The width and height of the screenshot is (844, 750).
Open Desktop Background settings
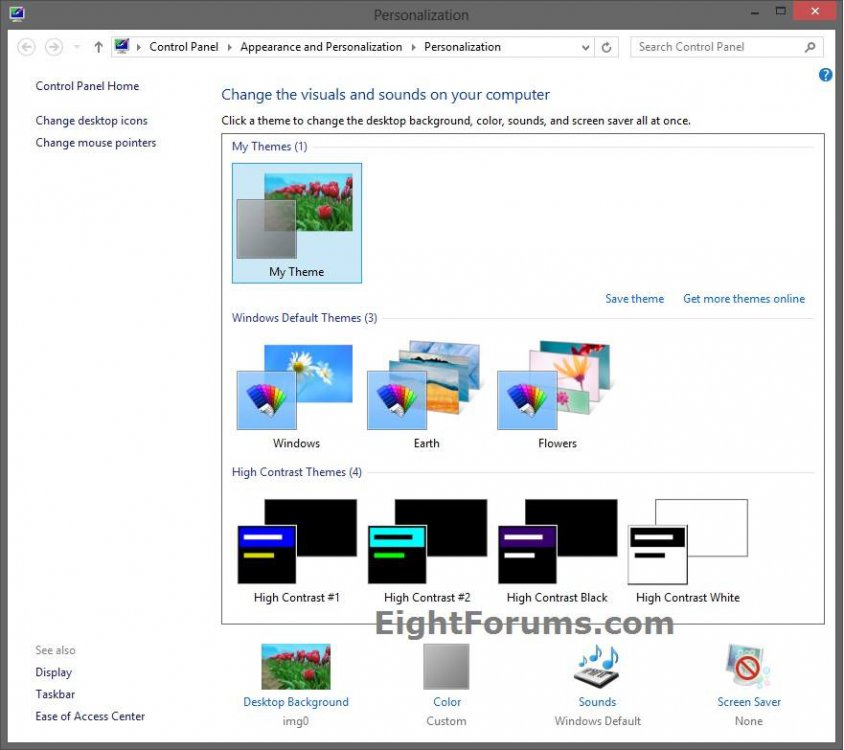(x=296, y=667)
